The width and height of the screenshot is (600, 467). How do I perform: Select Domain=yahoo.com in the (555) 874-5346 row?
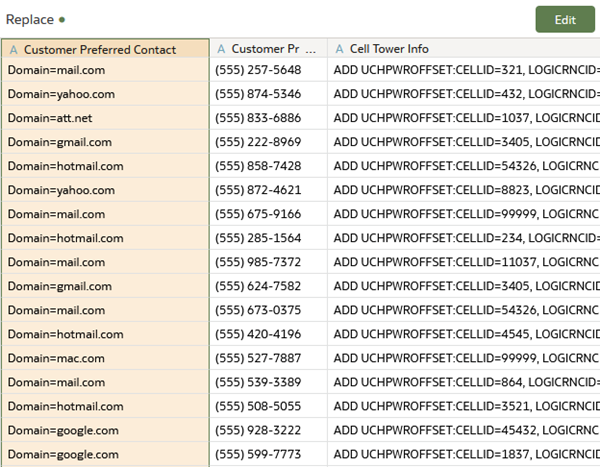(x=105, y=94)
